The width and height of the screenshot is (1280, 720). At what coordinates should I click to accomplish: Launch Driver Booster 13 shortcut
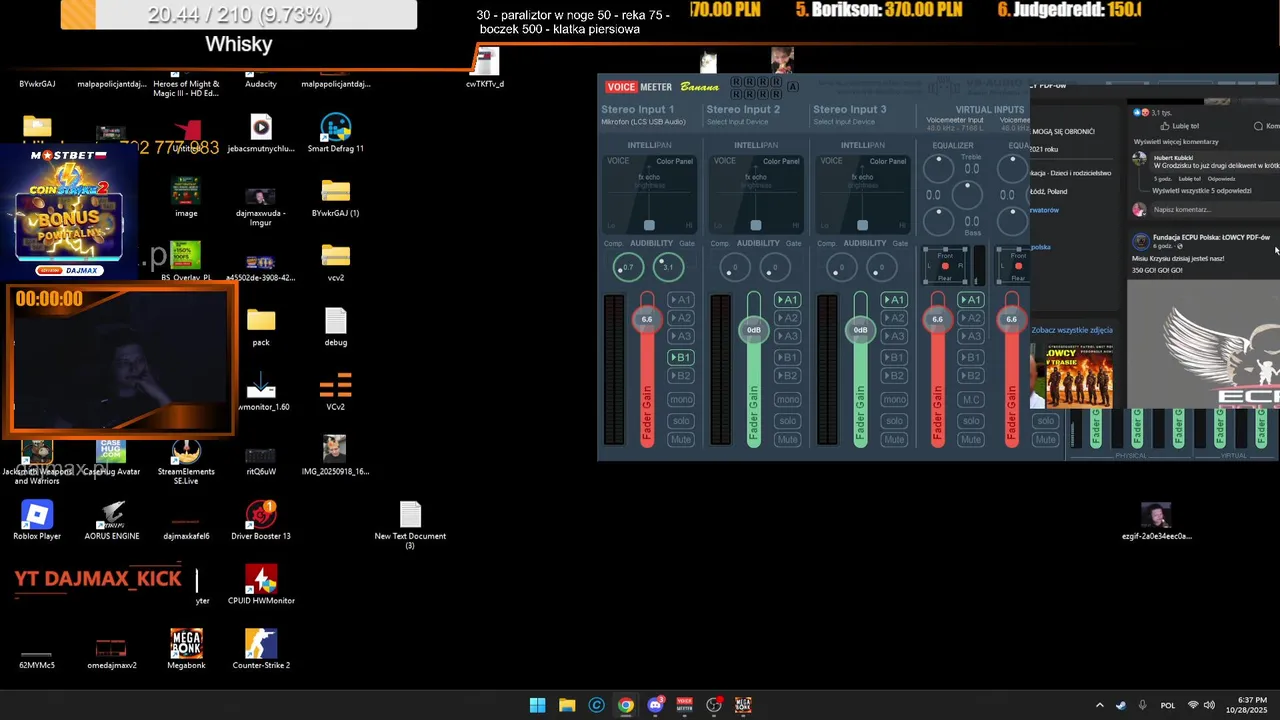coord(261,520)
